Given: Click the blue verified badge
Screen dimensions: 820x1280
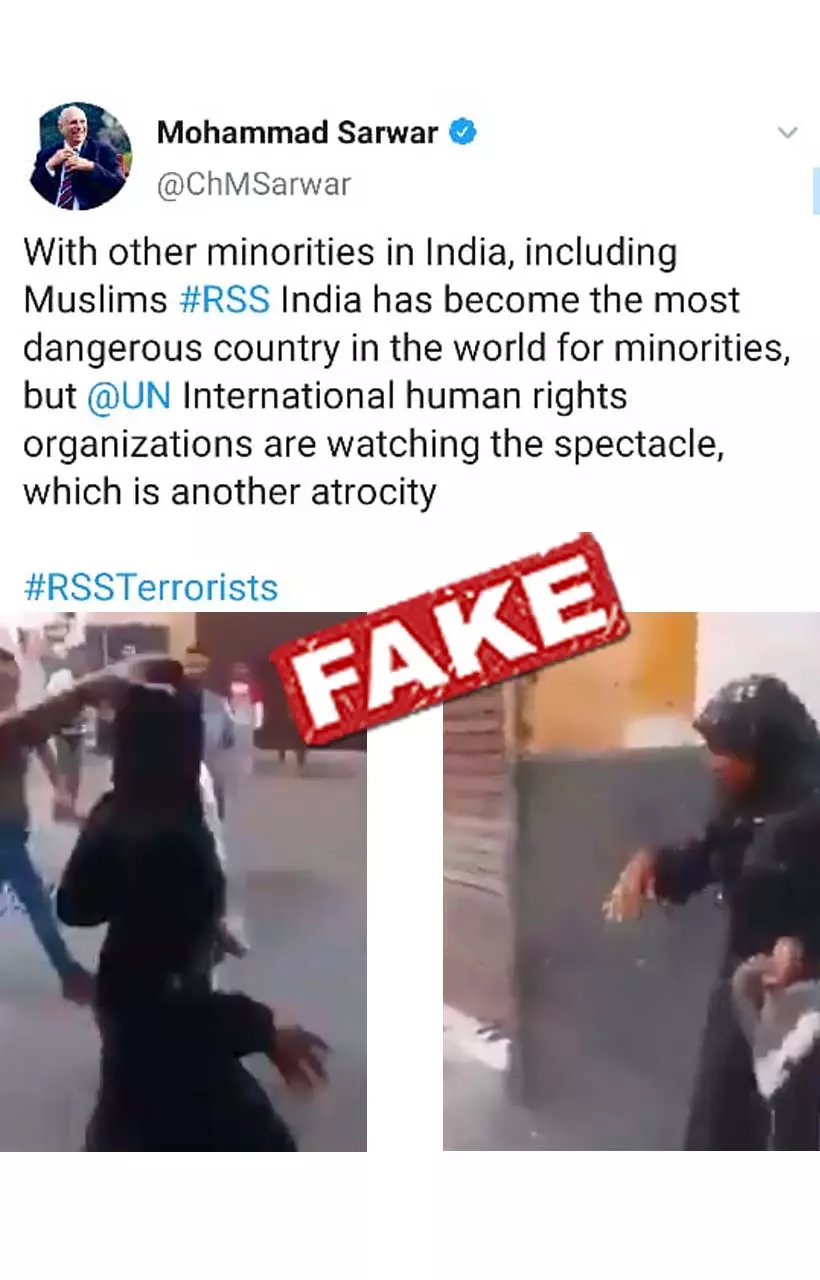Looking at the screenshot, I should tap(461, 132).
